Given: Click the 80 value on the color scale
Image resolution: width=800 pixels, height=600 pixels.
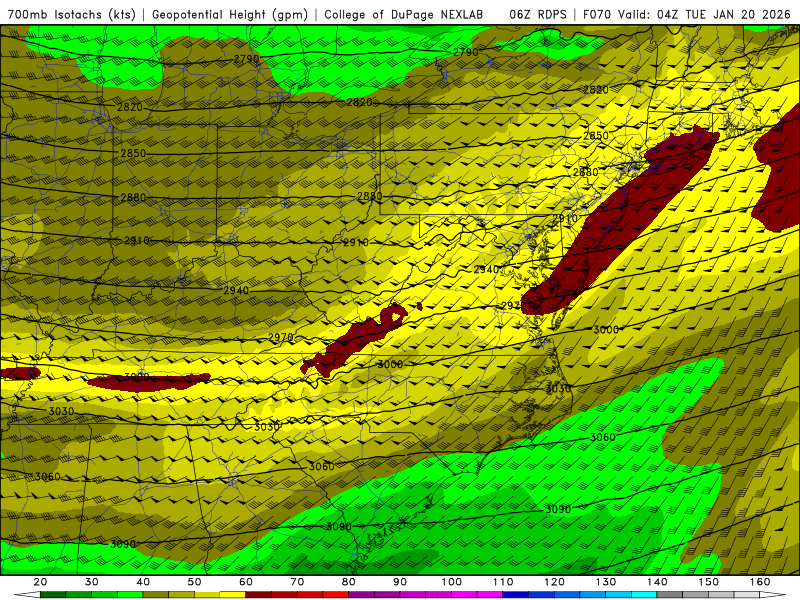Looking at the screenshot, I should coord(348,582).
